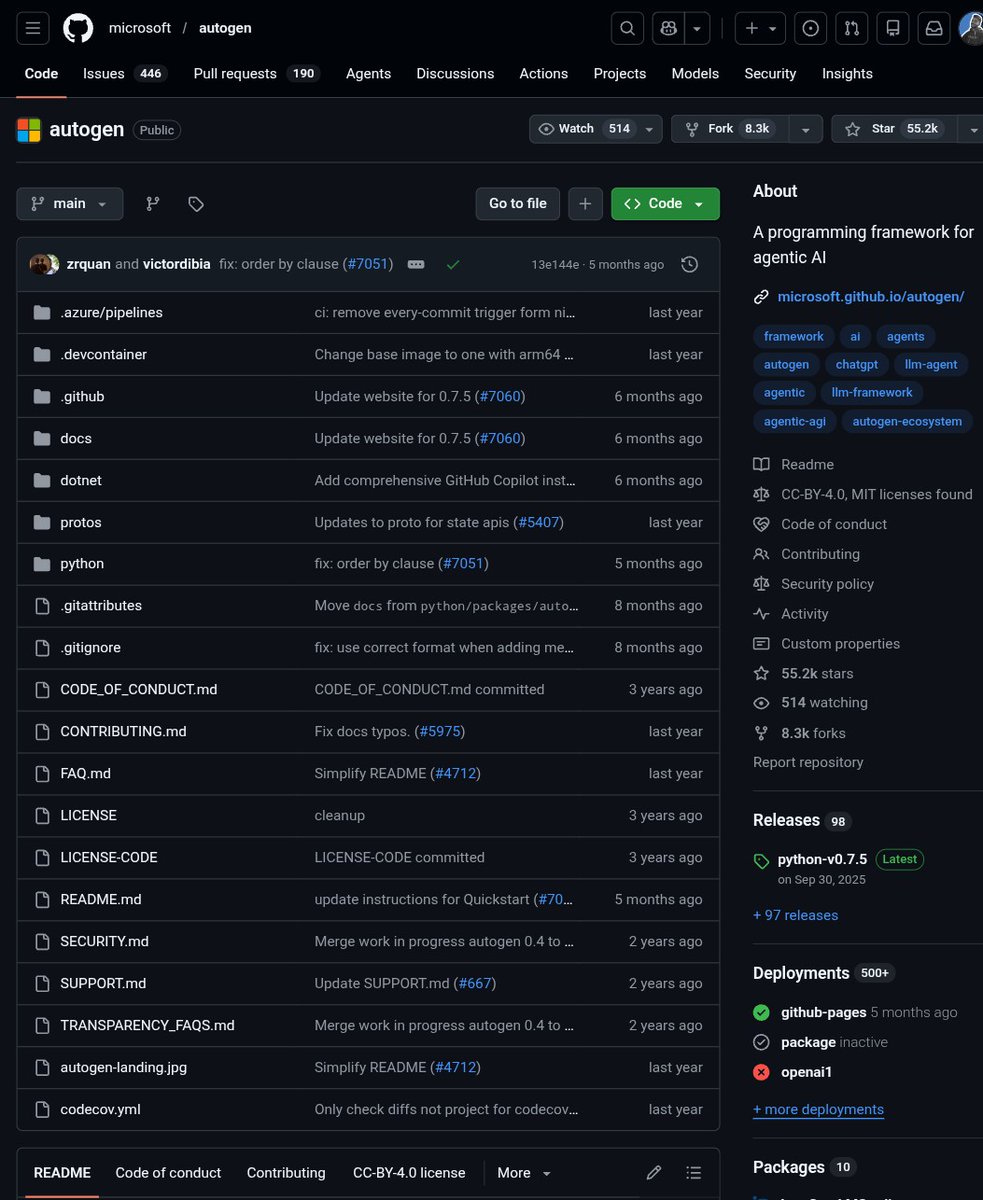Click the .azure/pipelines folder icon
Viewport: 983px width, 1200px height.
pos(42,313)
